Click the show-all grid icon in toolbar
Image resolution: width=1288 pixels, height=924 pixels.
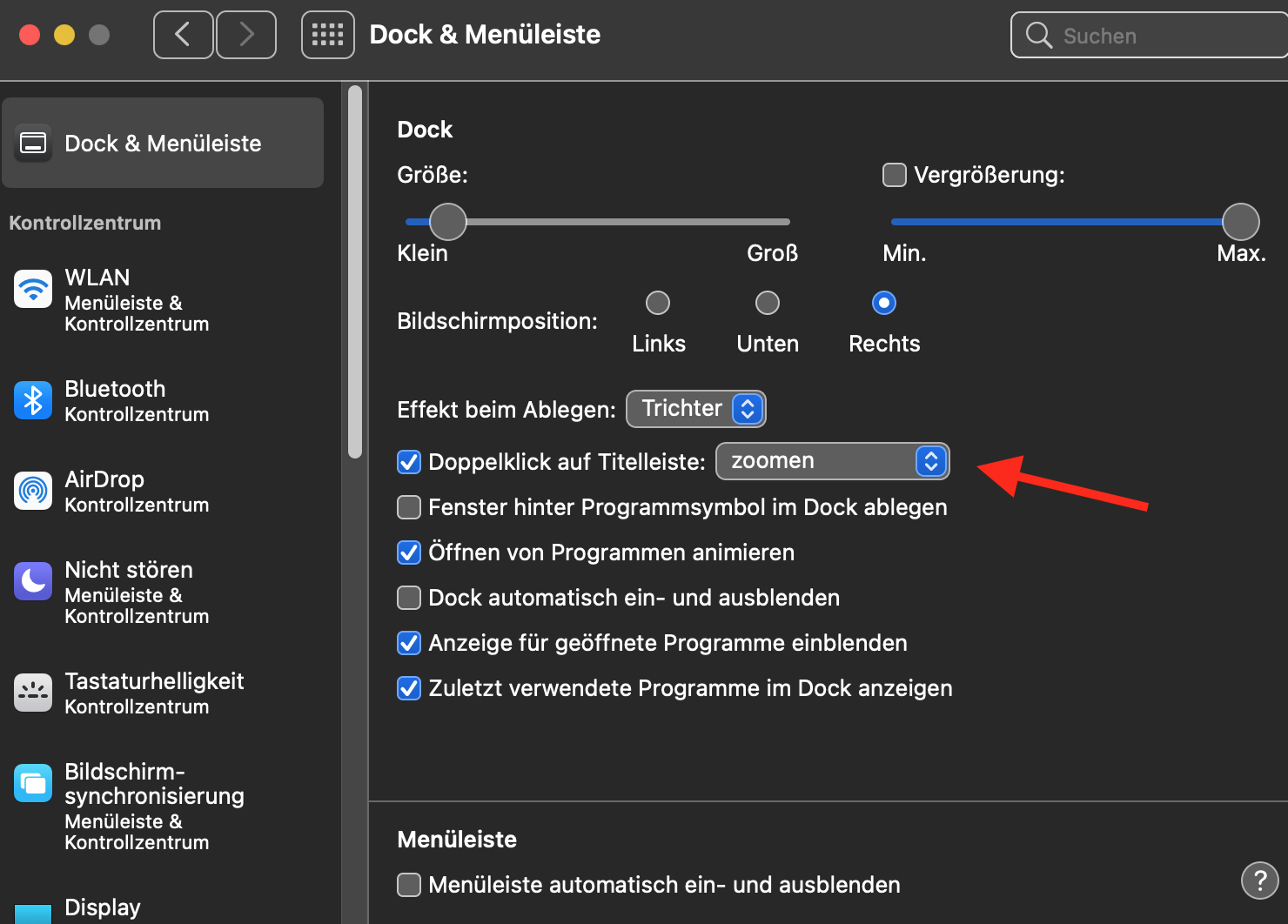pos(328,35)
